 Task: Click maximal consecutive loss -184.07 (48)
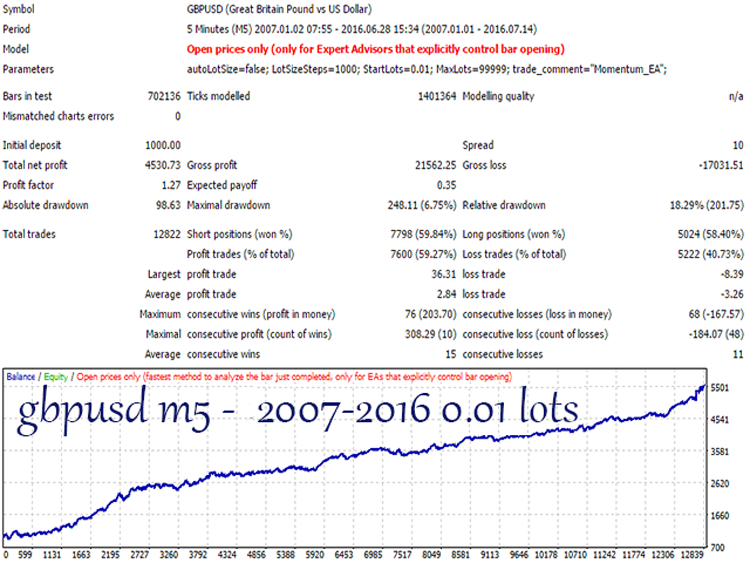coord(716,335)
